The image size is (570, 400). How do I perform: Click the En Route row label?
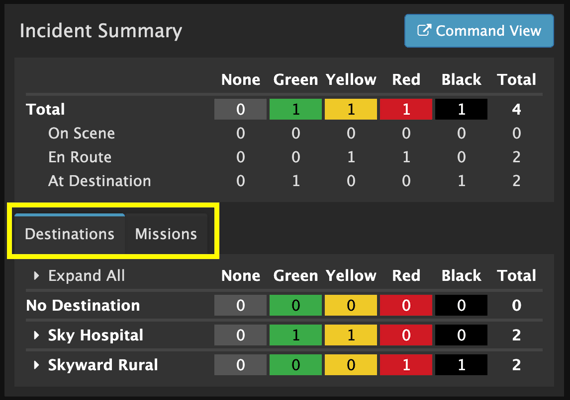(x=80, y=157)
